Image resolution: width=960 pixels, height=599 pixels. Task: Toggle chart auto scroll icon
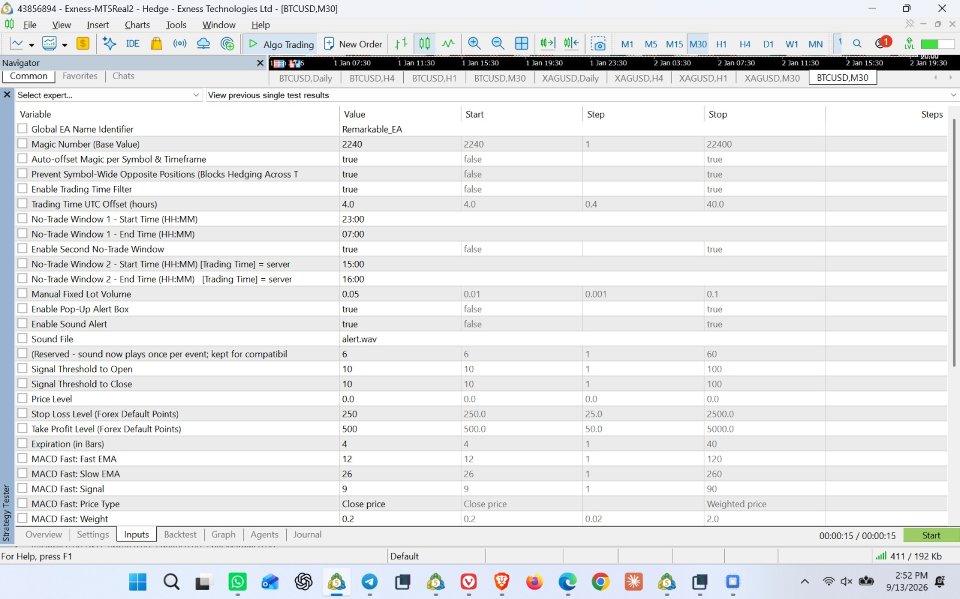pyautogui.click(x=547, y=43)
